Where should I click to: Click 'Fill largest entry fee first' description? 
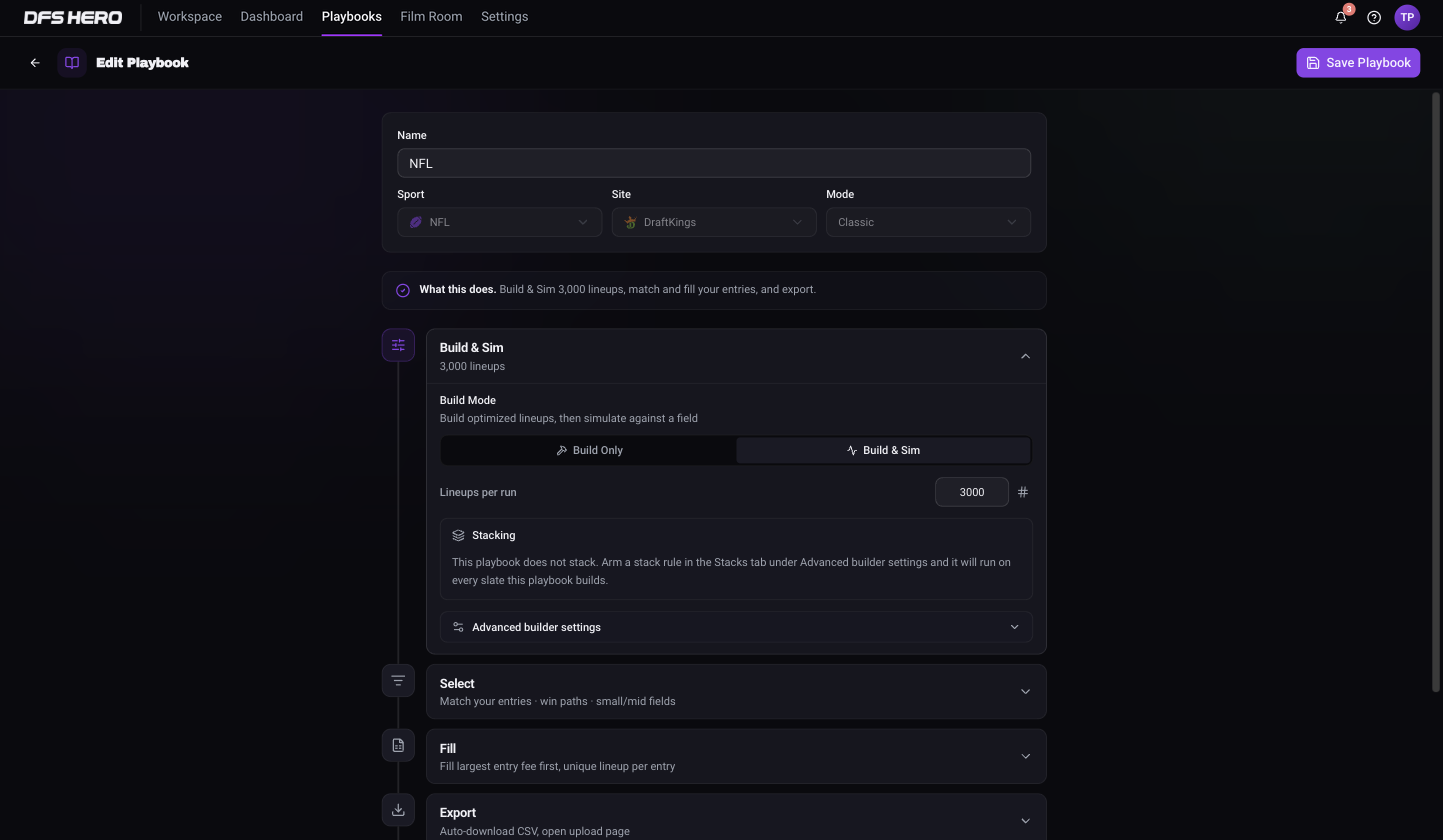557,766
